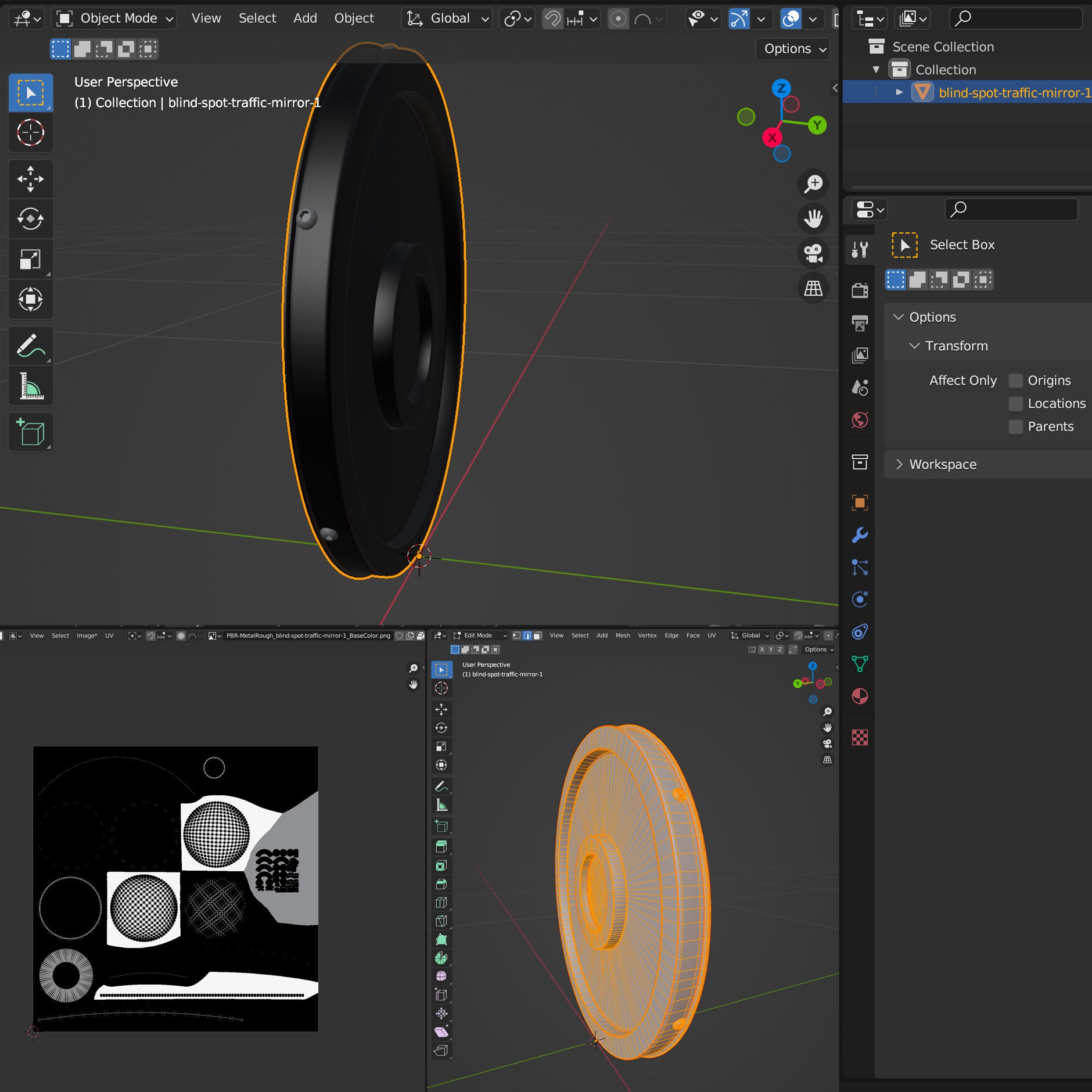Open the Object menu in main viewport header
The height and width of the screenshot is (1092, 1092).
pyautogui.click(x=354, y=19)
